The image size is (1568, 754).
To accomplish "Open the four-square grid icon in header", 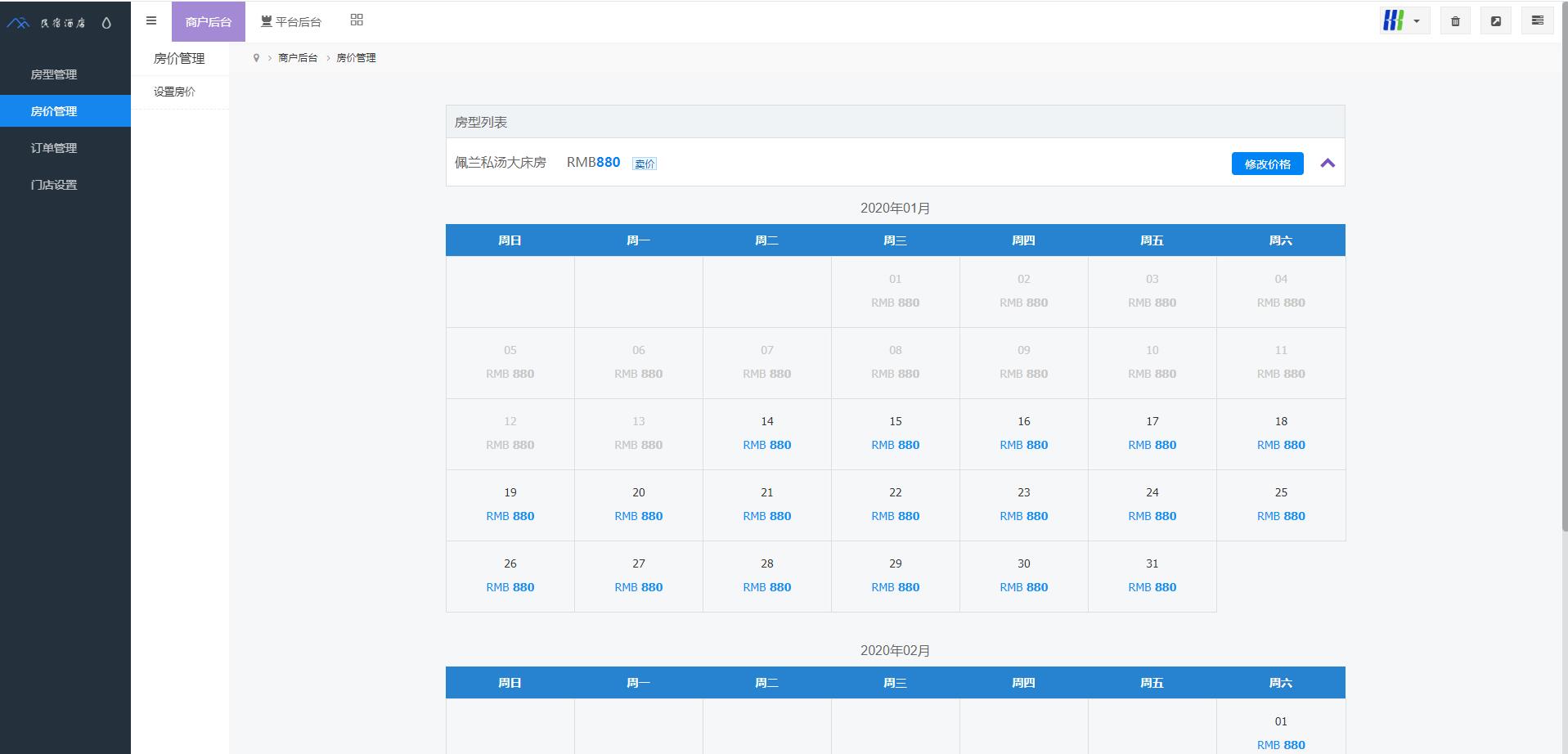I will (x=357, y=20).
